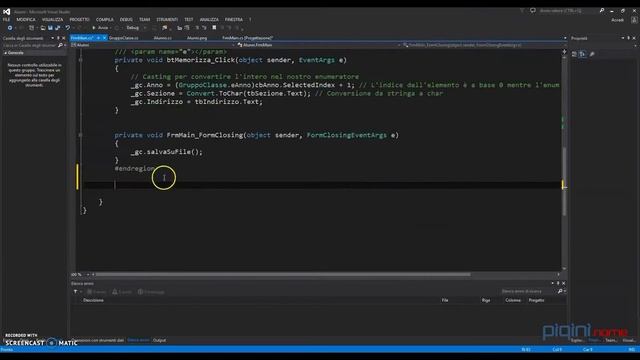The width and height of the screenshot is (640, 360).
Task: Open the FINESTRA menu
Action: pyautogui.click(x=234, y=20)
